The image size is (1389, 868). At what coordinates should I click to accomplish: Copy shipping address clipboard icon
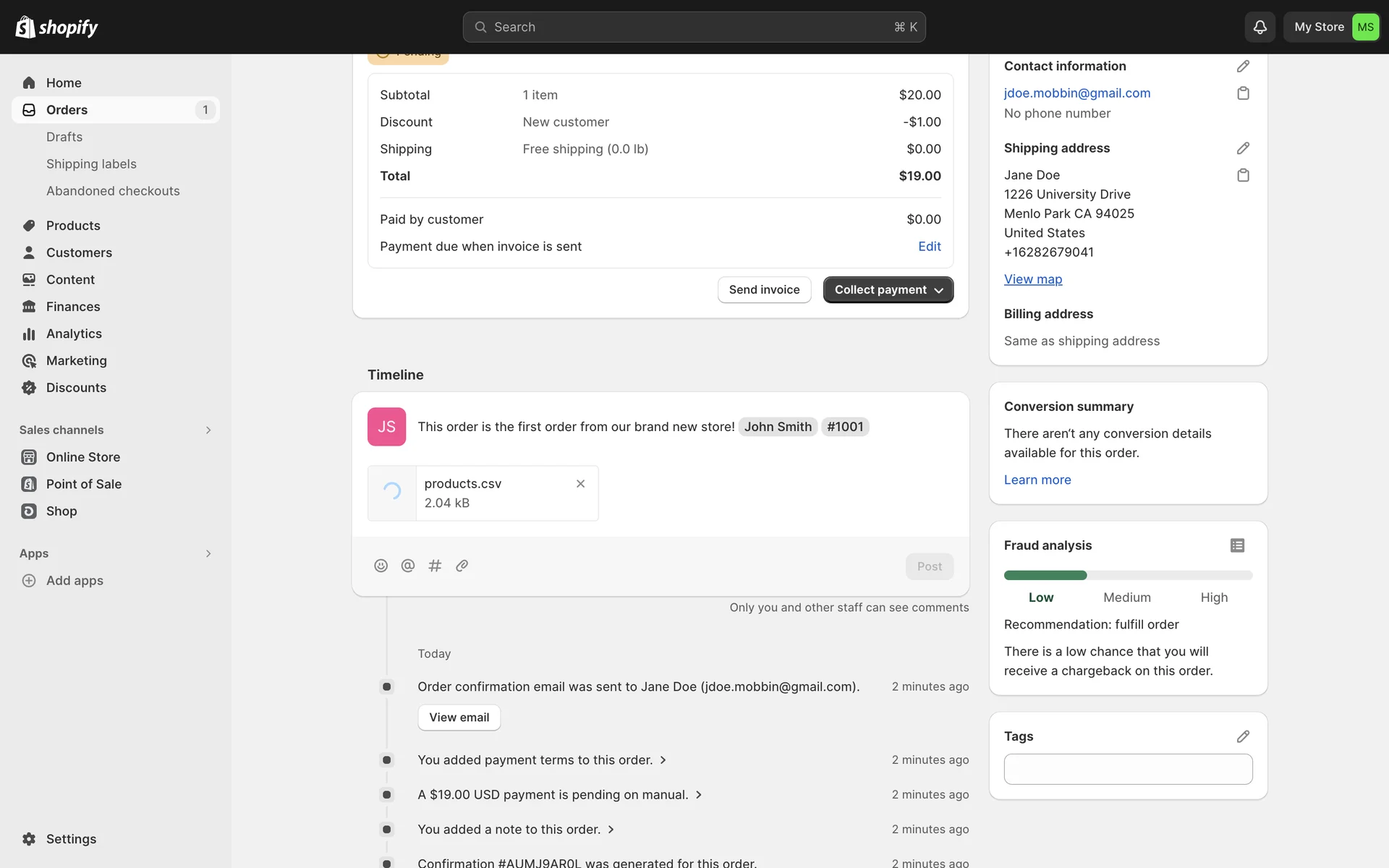click(1243, 175)
